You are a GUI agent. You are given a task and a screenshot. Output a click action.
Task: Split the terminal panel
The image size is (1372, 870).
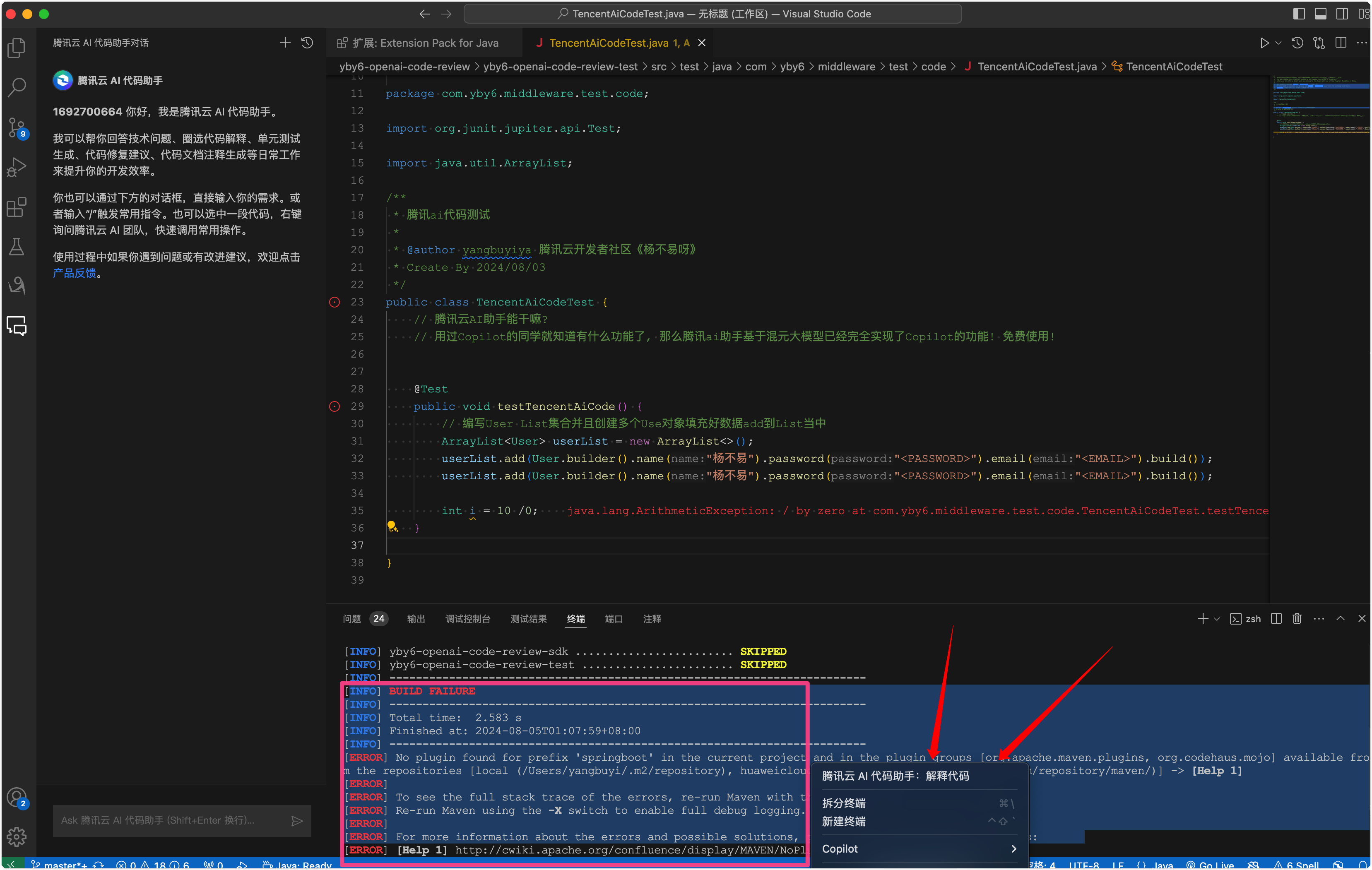pos(1276,619)
